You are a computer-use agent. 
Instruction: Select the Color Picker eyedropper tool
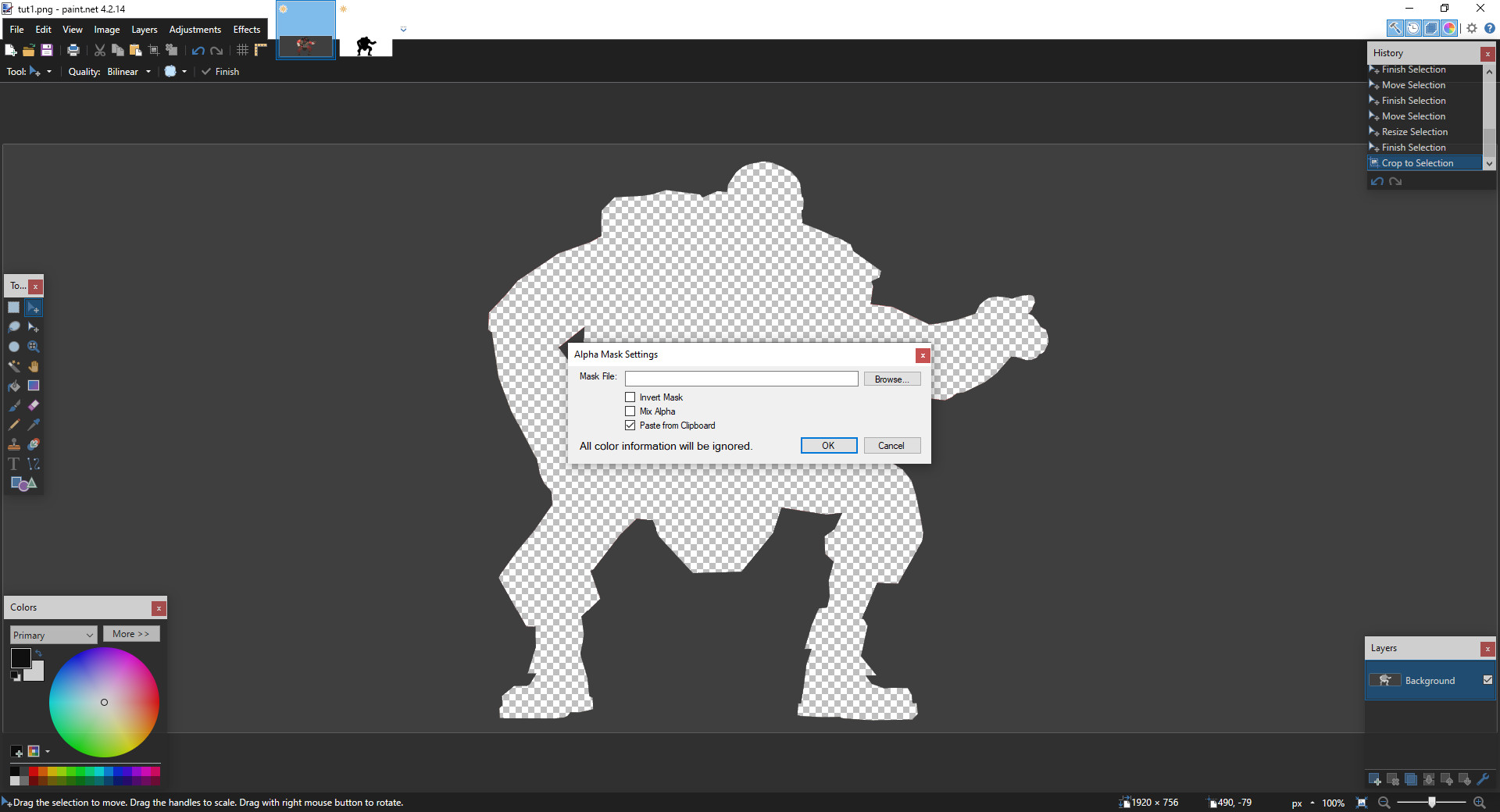[34, 425]
